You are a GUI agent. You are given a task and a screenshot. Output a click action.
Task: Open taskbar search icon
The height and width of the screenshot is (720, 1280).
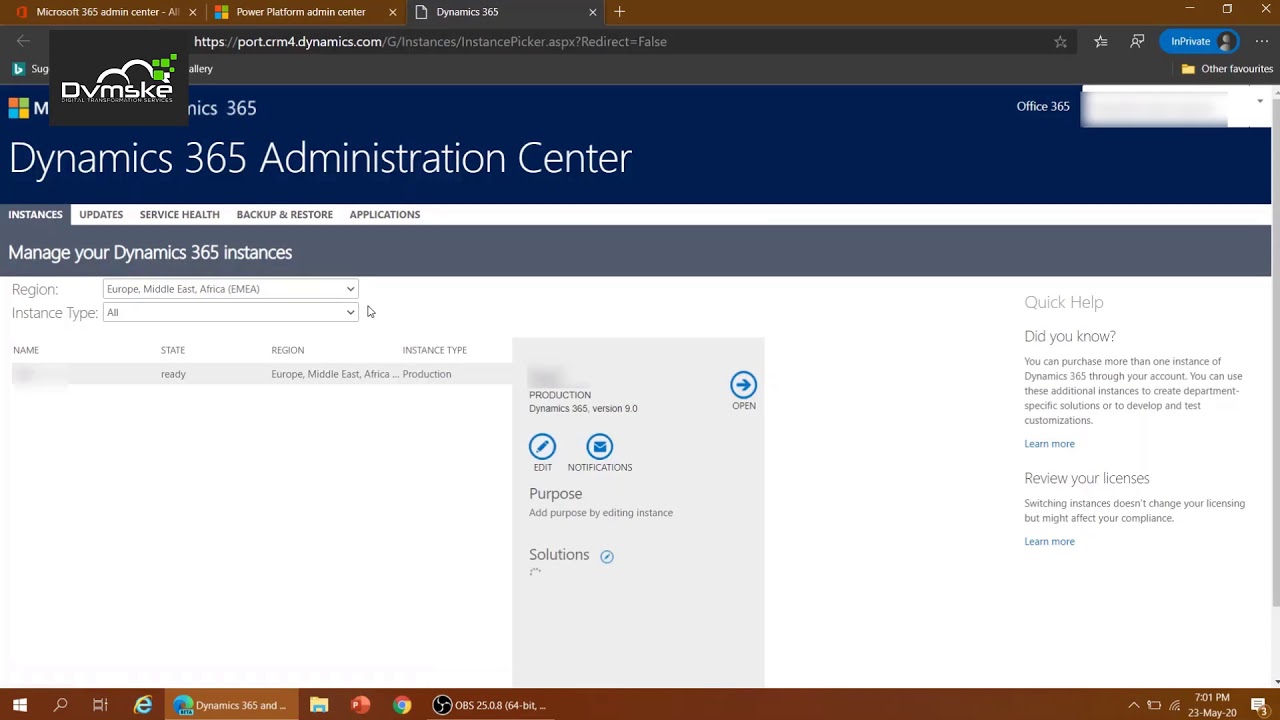pos(60,705)
